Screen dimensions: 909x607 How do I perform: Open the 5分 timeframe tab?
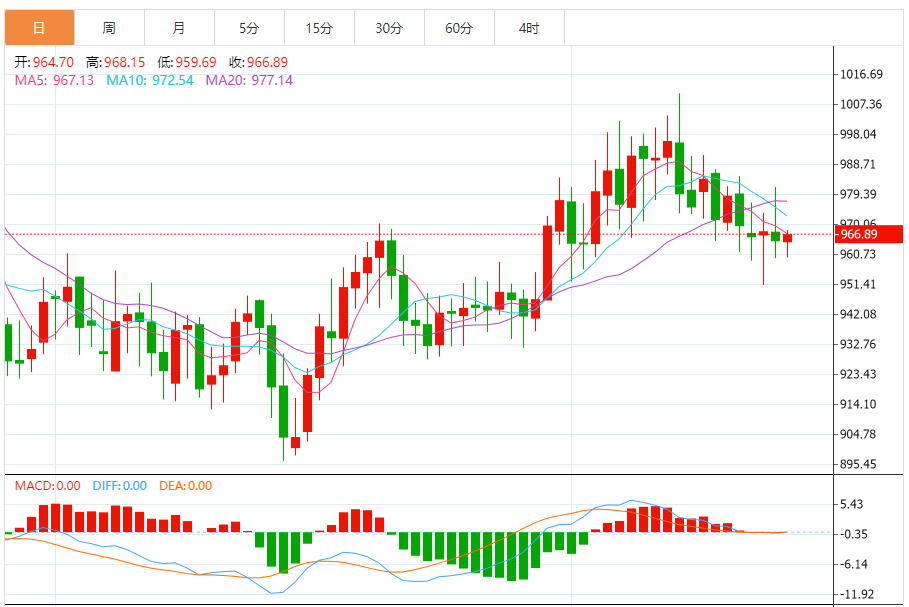[x=249, y=28]
